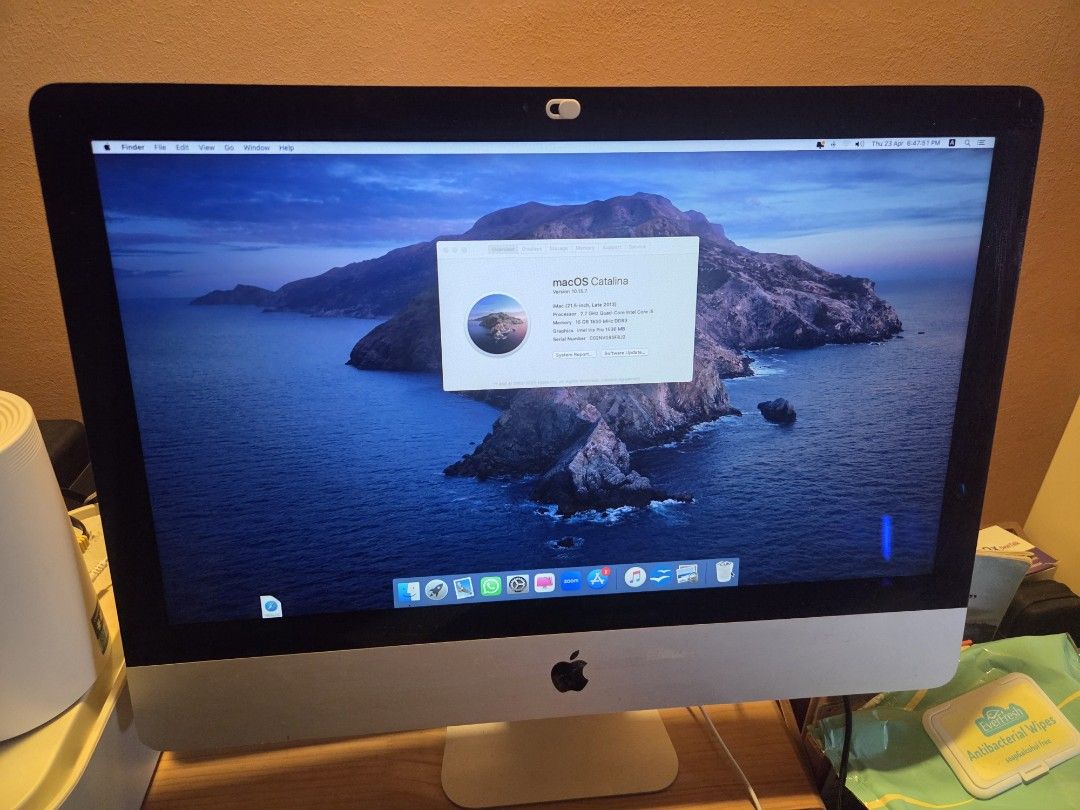Switch to the Displays tab
1080x810 pixels.
(x=532, y=248)
